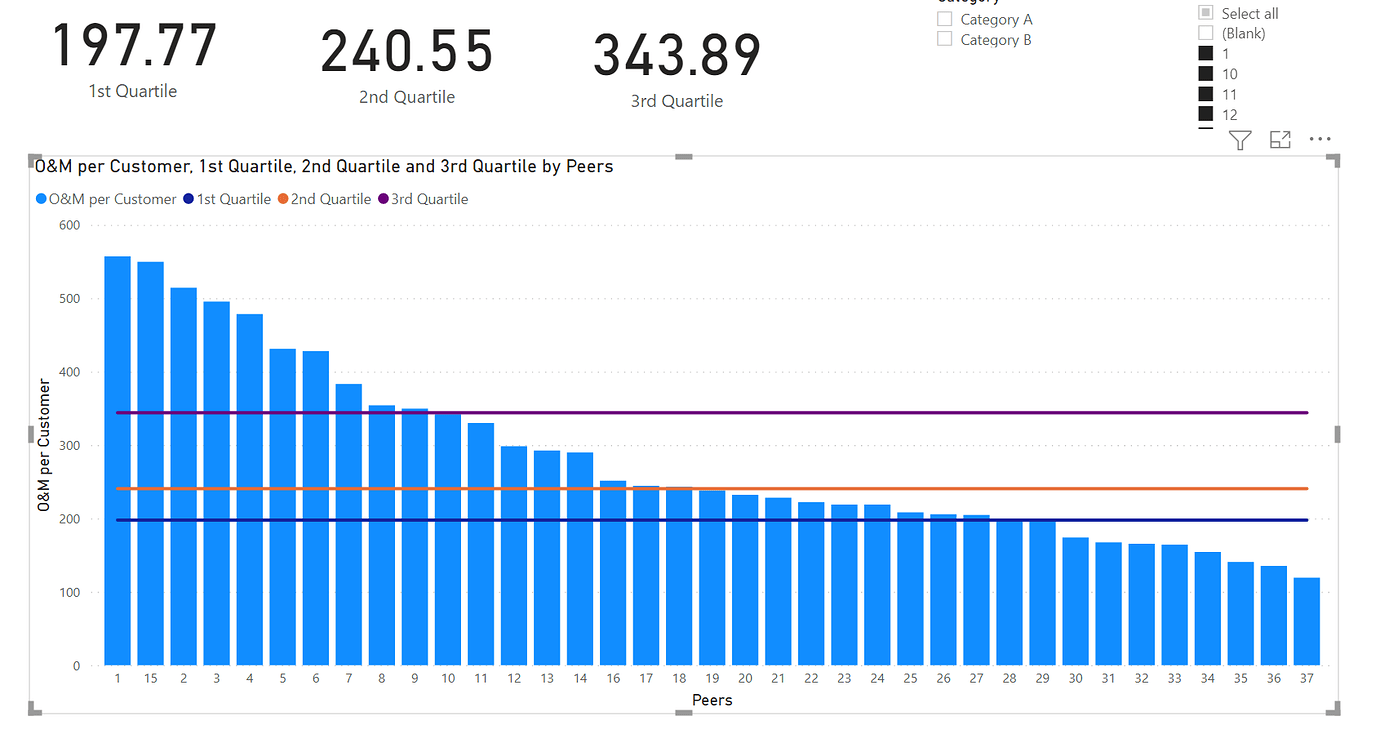Toggle Select all in the Peers slicer
Image resolution: width=1380 pixels, height=742 pixels.
pyautogui.click(x=1206, y=12)
